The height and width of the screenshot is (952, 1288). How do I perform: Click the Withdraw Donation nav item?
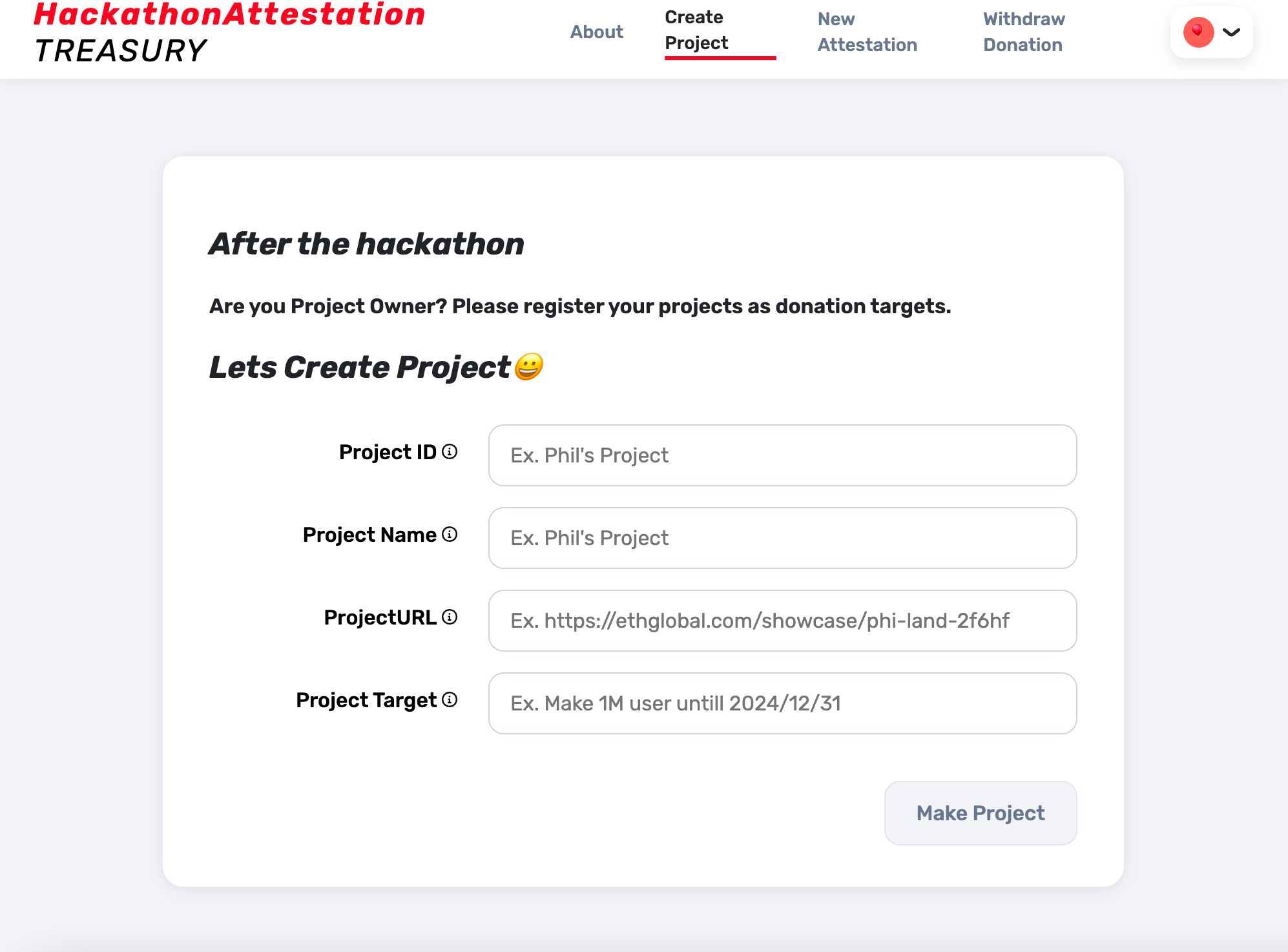point(1022,32)
